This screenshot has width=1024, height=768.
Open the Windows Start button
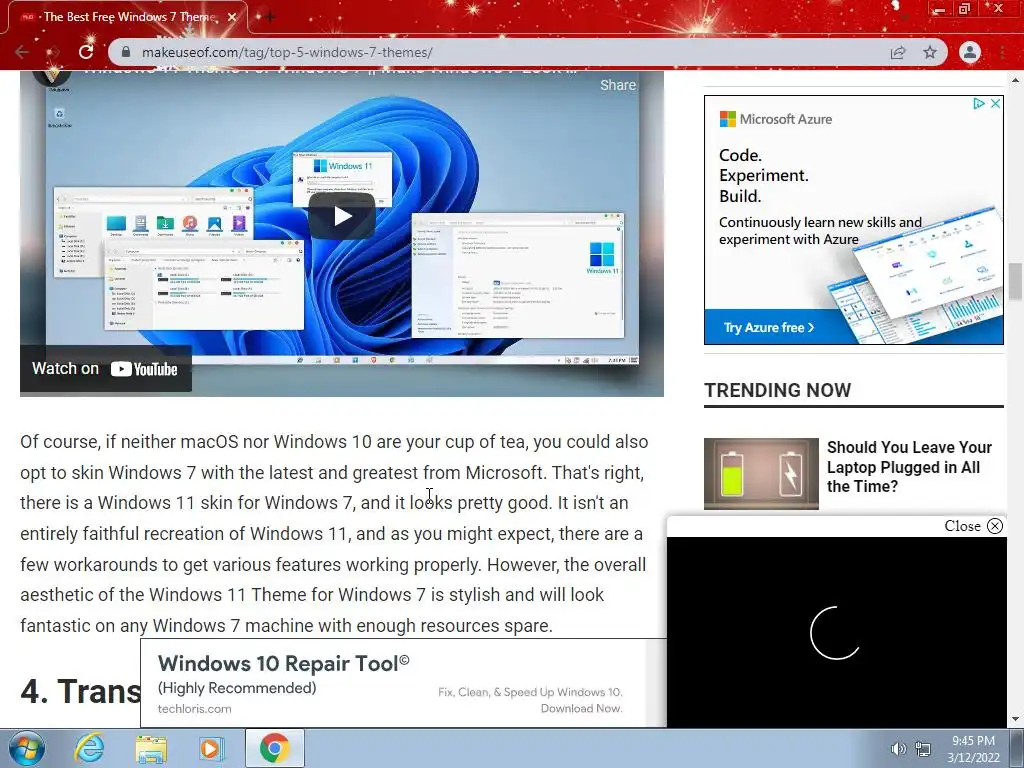(x=27, y=748)
